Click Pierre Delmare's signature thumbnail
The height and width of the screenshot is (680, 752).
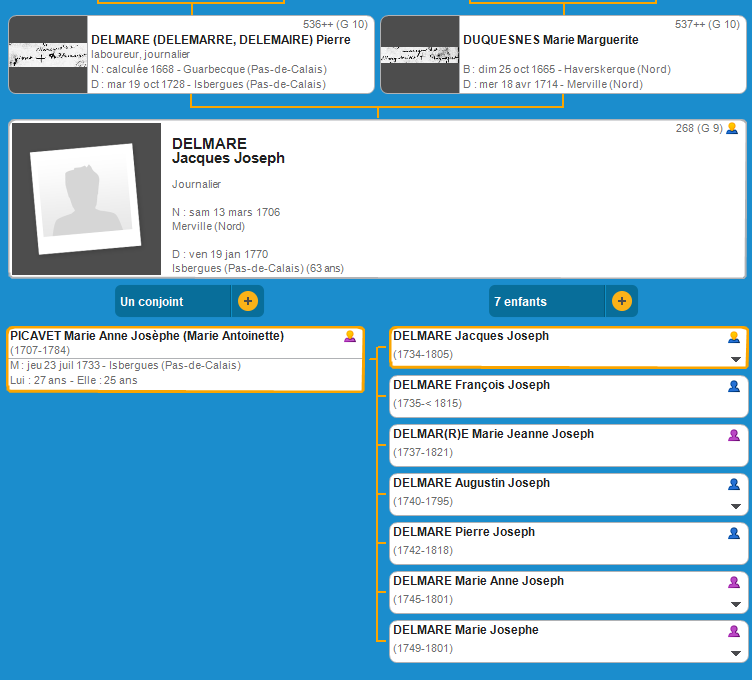(x=47, y=55)
